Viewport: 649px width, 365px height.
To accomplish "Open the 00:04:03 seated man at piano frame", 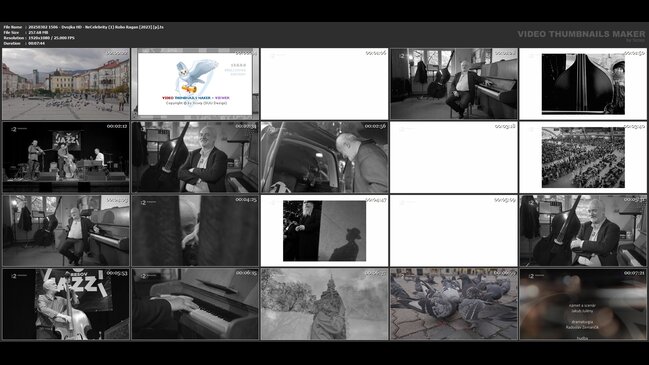I will [x=66, y=231].
